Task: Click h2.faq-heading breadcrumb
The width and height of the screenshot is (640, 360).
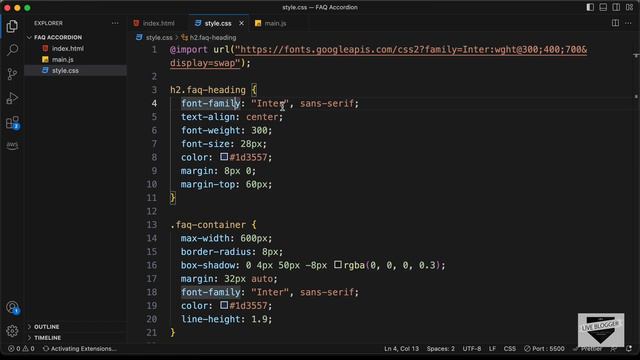Action: pyautogui.click(x=213, y=38)
